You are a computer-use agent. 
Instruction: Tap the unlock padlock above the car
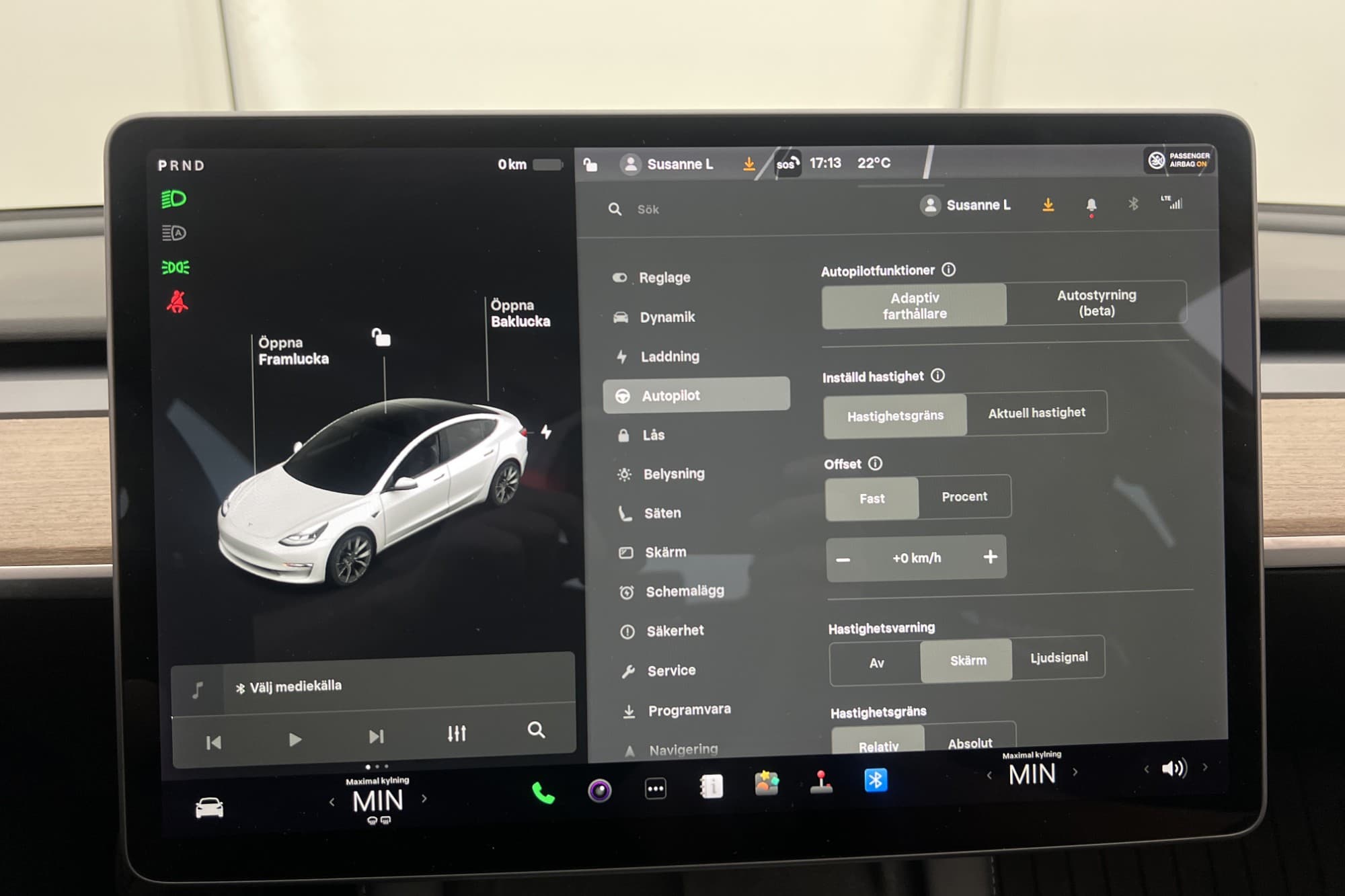point(381,337)
